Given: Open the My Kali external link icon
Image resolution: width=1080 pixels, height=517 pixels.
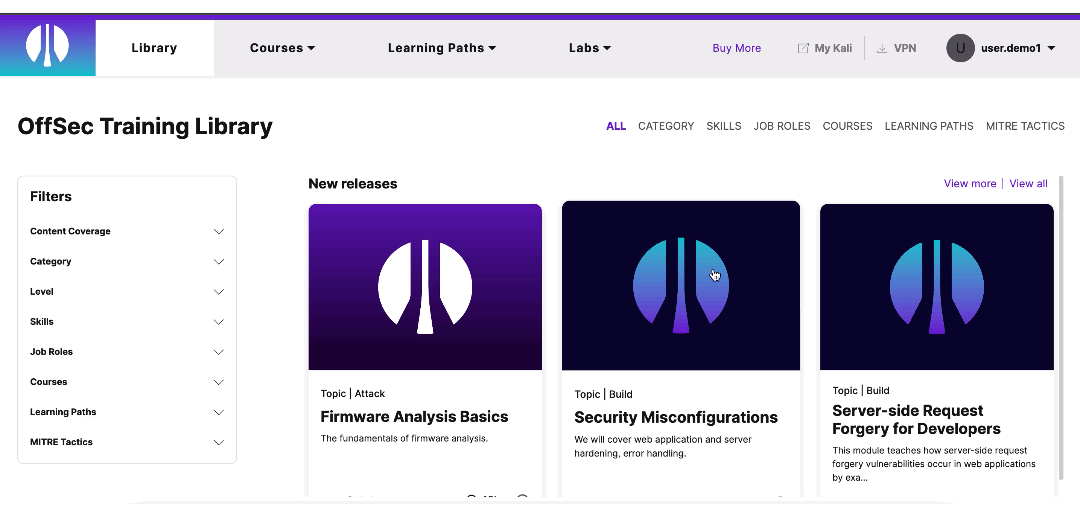Looking at the screenshot, I should point(802,48).
